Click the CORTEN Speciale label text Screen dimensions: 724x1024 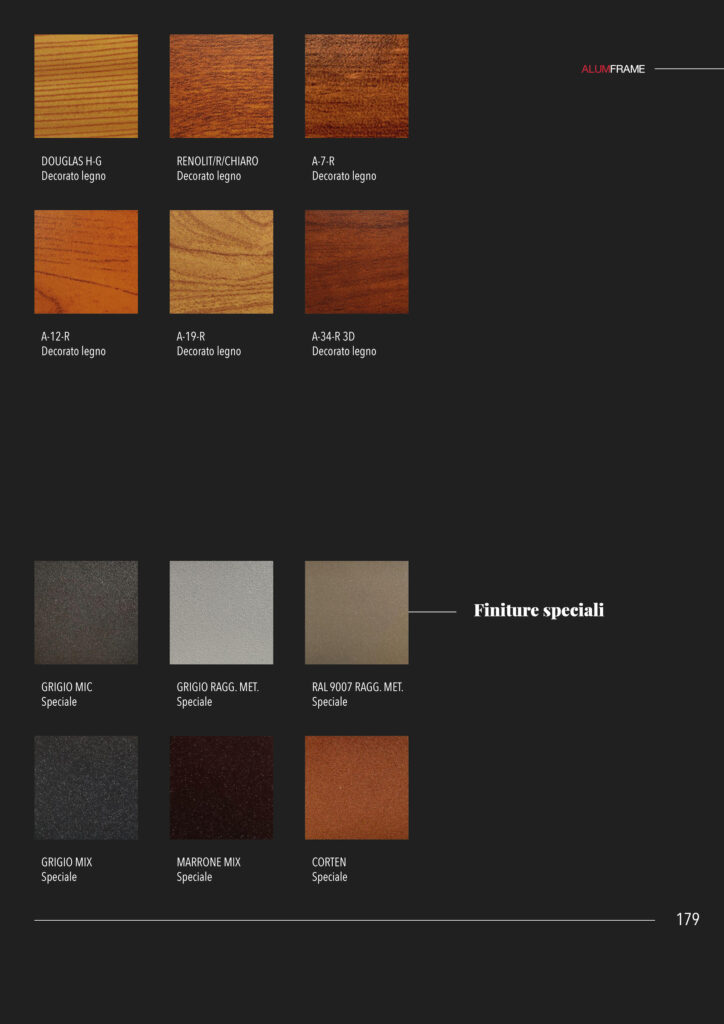point(330,870)
